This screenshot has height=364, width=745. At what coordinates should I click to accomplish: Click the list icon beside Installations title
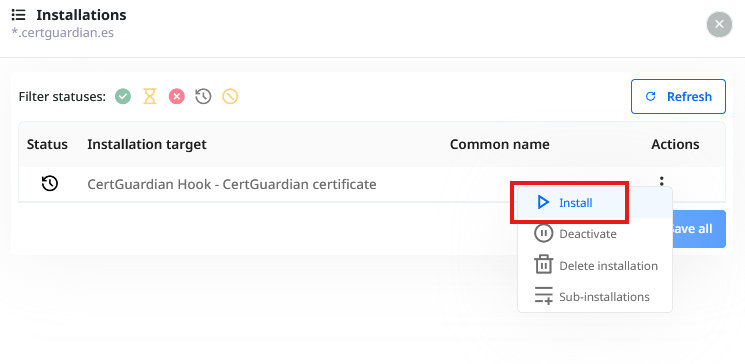coord(19,15)
